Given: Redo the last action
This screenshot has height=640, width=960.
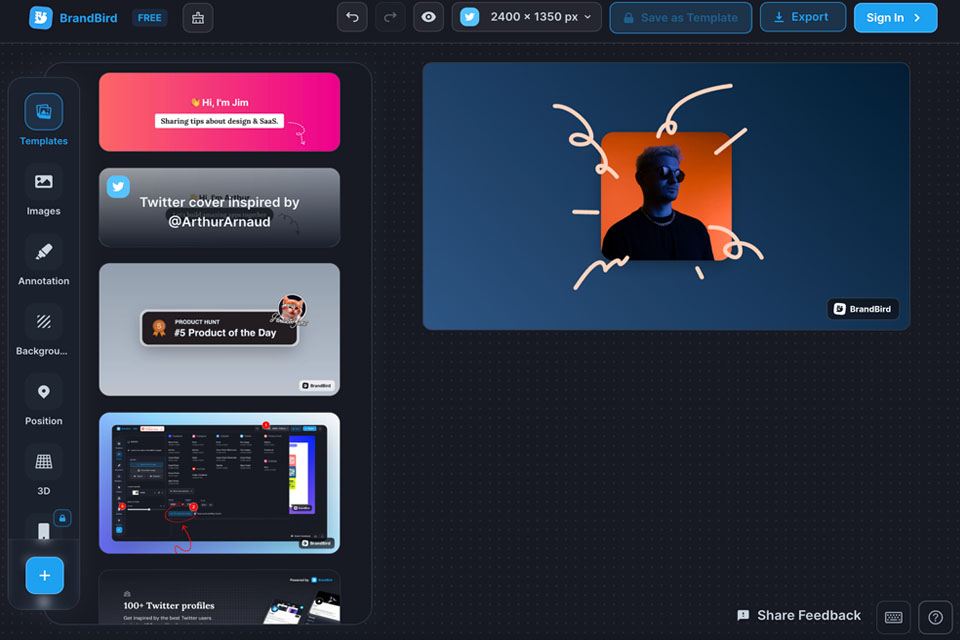Looking at the screenshot, I should tap(390, 17).
